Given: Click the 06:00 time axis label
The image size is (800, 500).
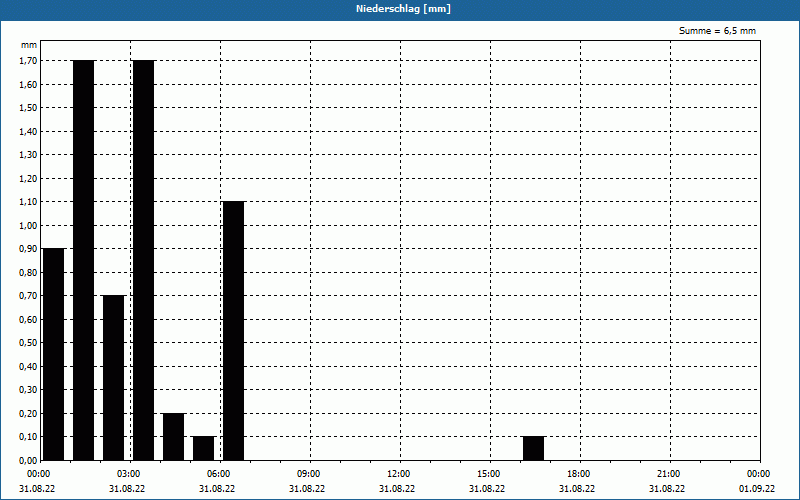Looking at the screenshot, I should 218,474.
